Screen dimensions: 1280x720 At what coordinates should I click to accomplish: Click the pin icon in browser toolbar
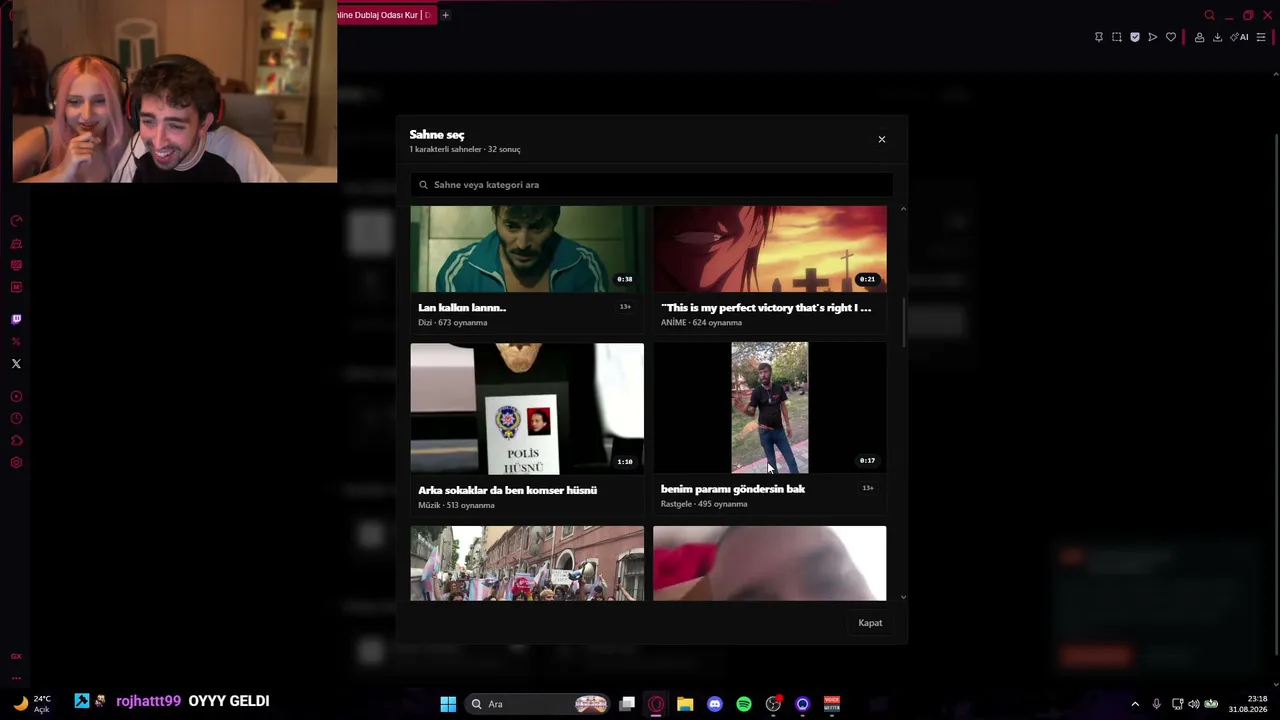pos(1098,37)
